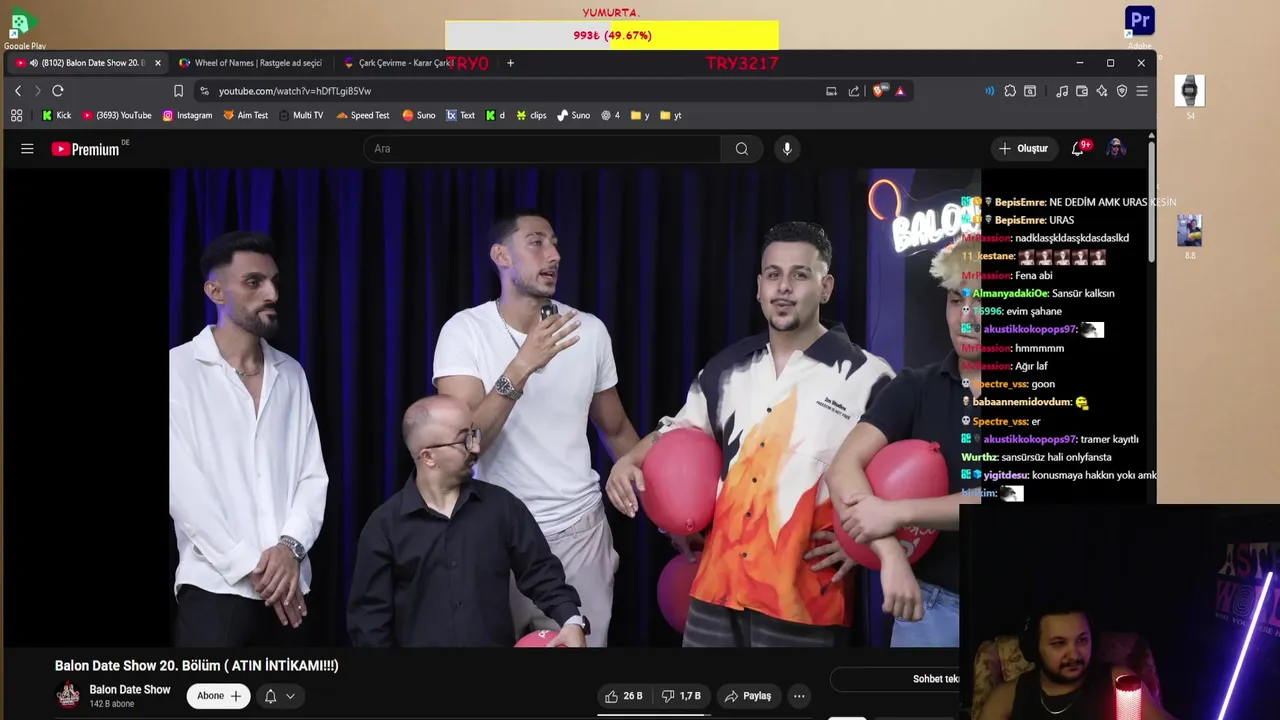Open the Balon Date Show channel name

(x=130, y=690)
